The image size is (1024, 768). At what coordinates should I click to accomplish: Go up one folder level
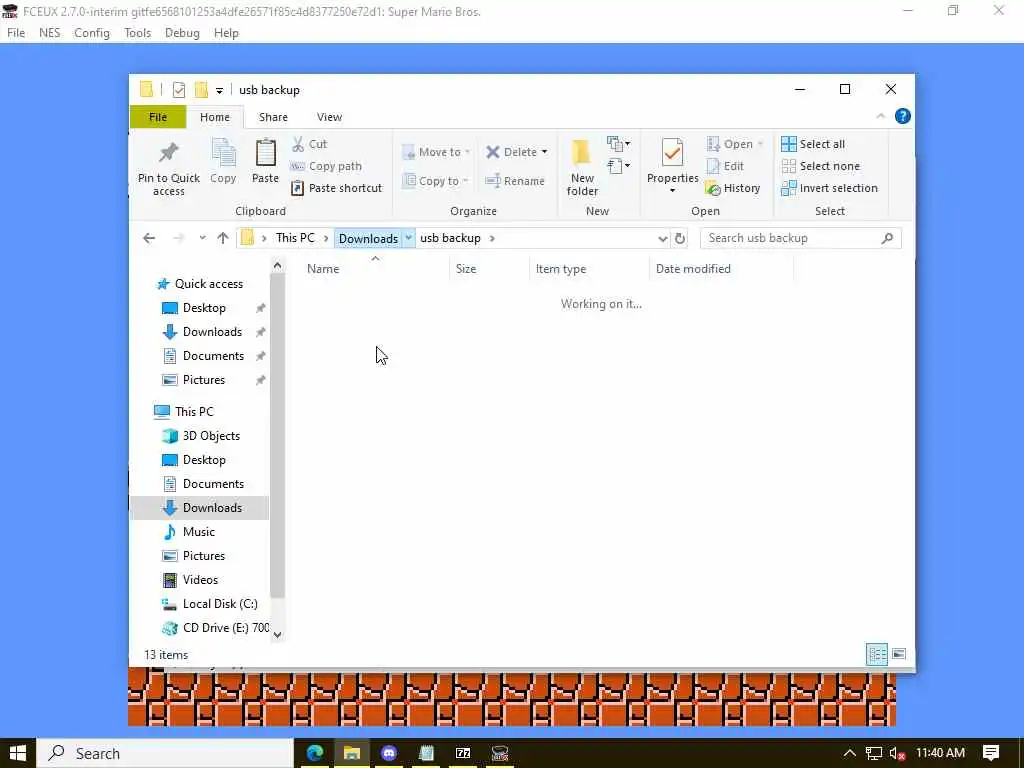click(223, 238)
